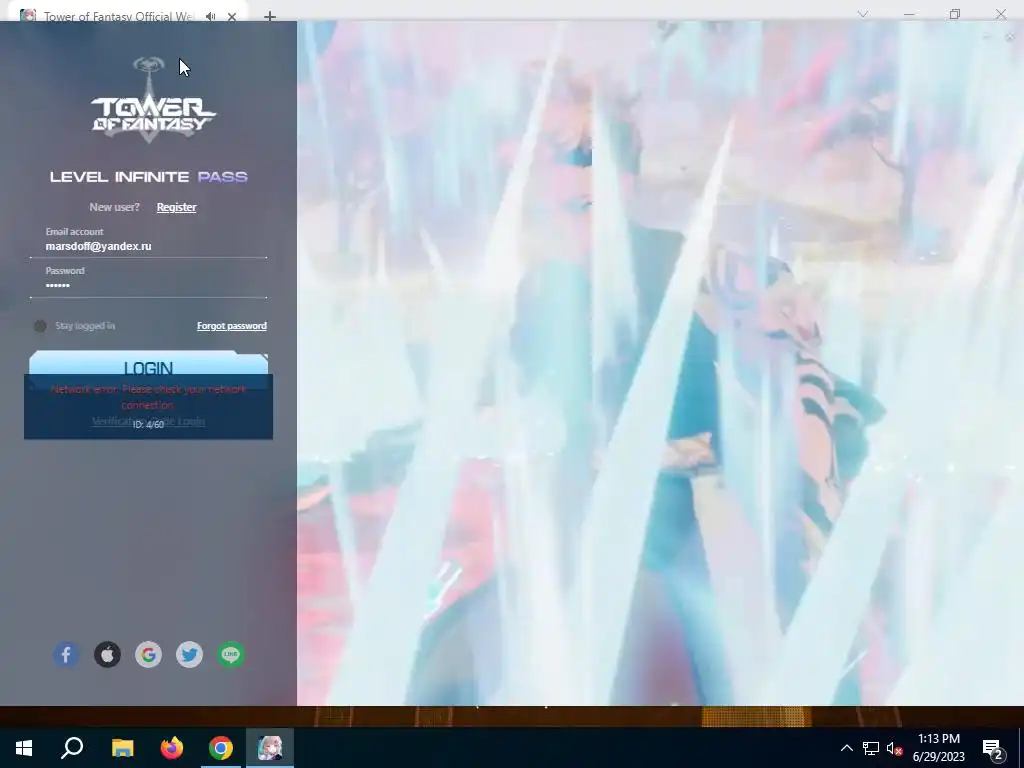Mute the browser tab audio icon
The image size is (1024, 768).
click(210, 16)
